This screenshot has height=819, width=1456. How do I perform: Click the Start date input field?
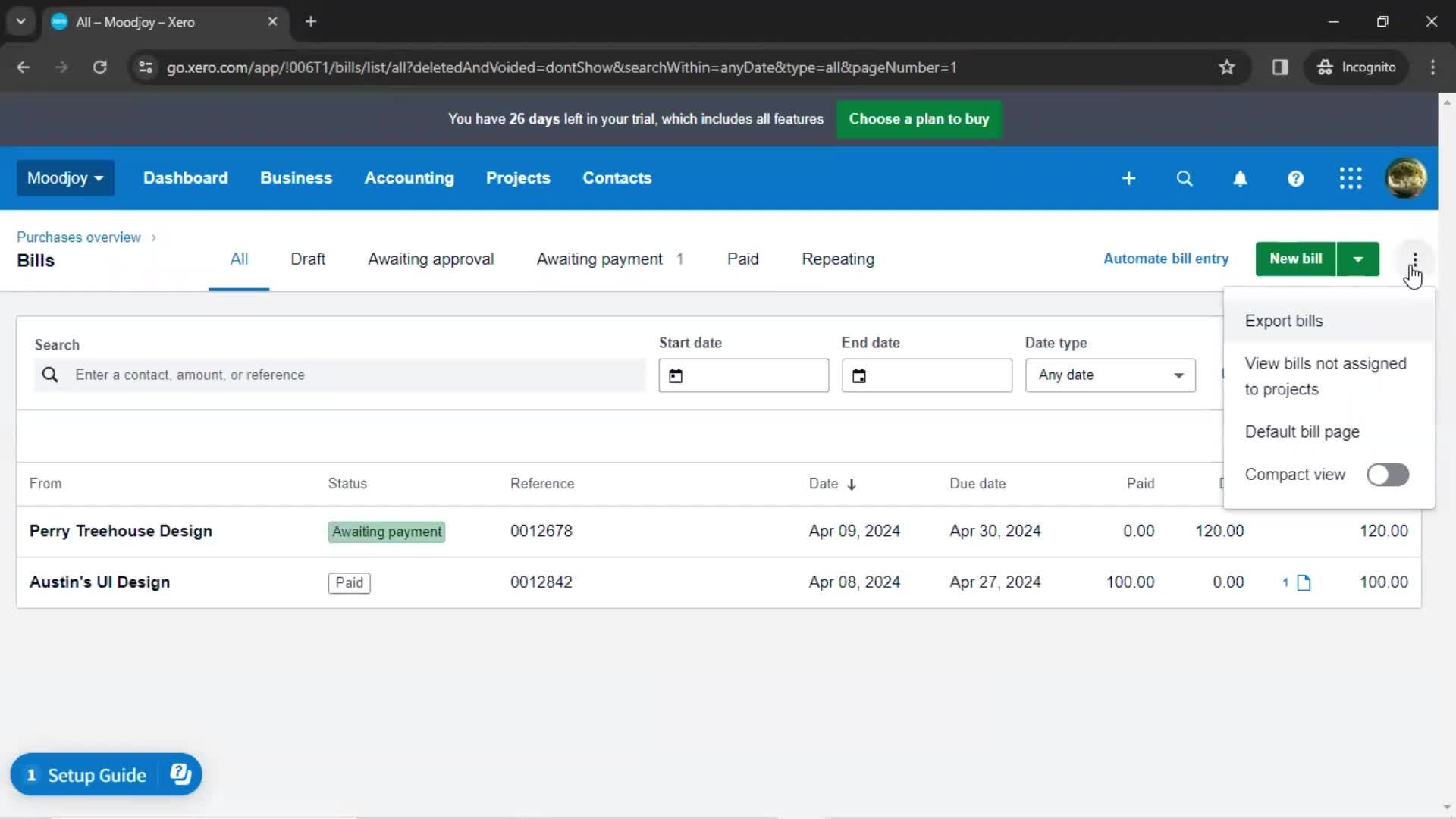pos(743,375)
